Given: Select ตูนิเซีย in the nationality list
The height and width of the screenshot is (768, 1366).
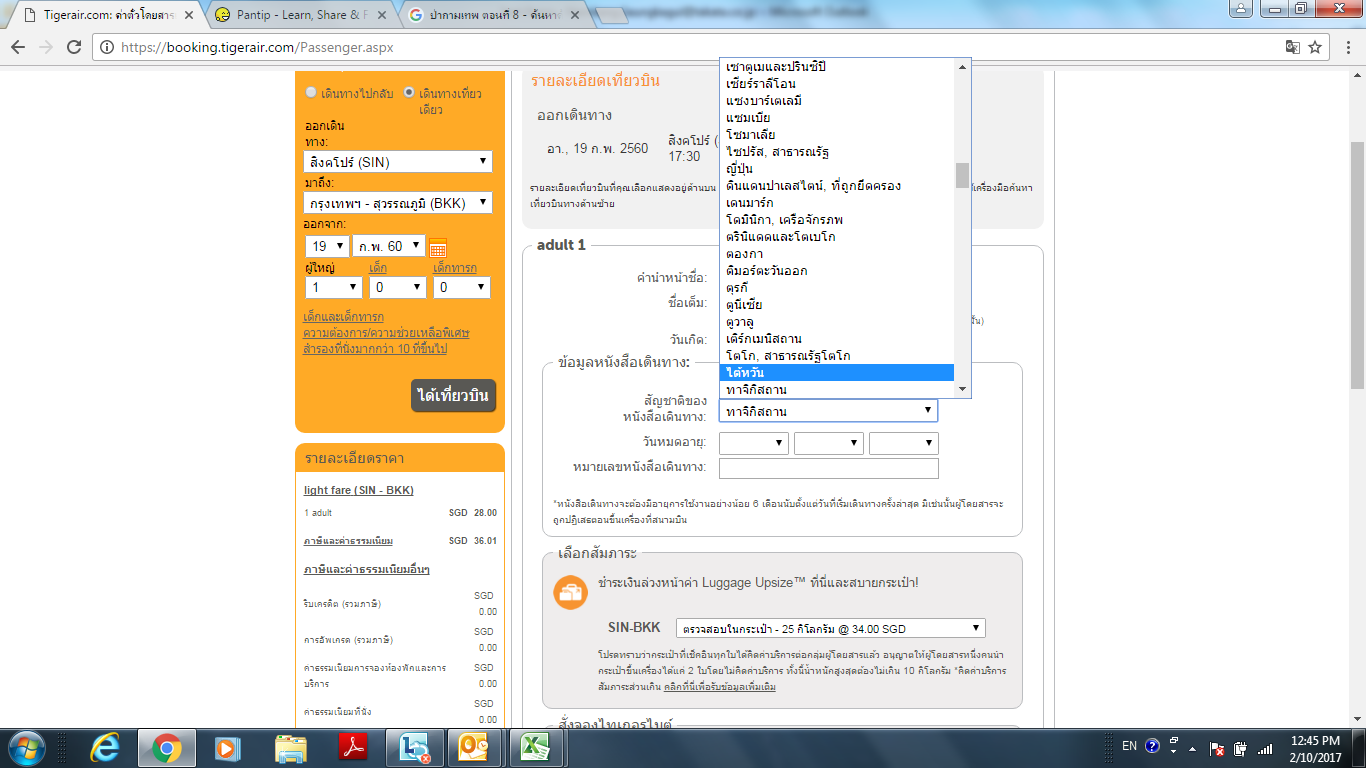Looking at the screenshot, I should (837, 305).
